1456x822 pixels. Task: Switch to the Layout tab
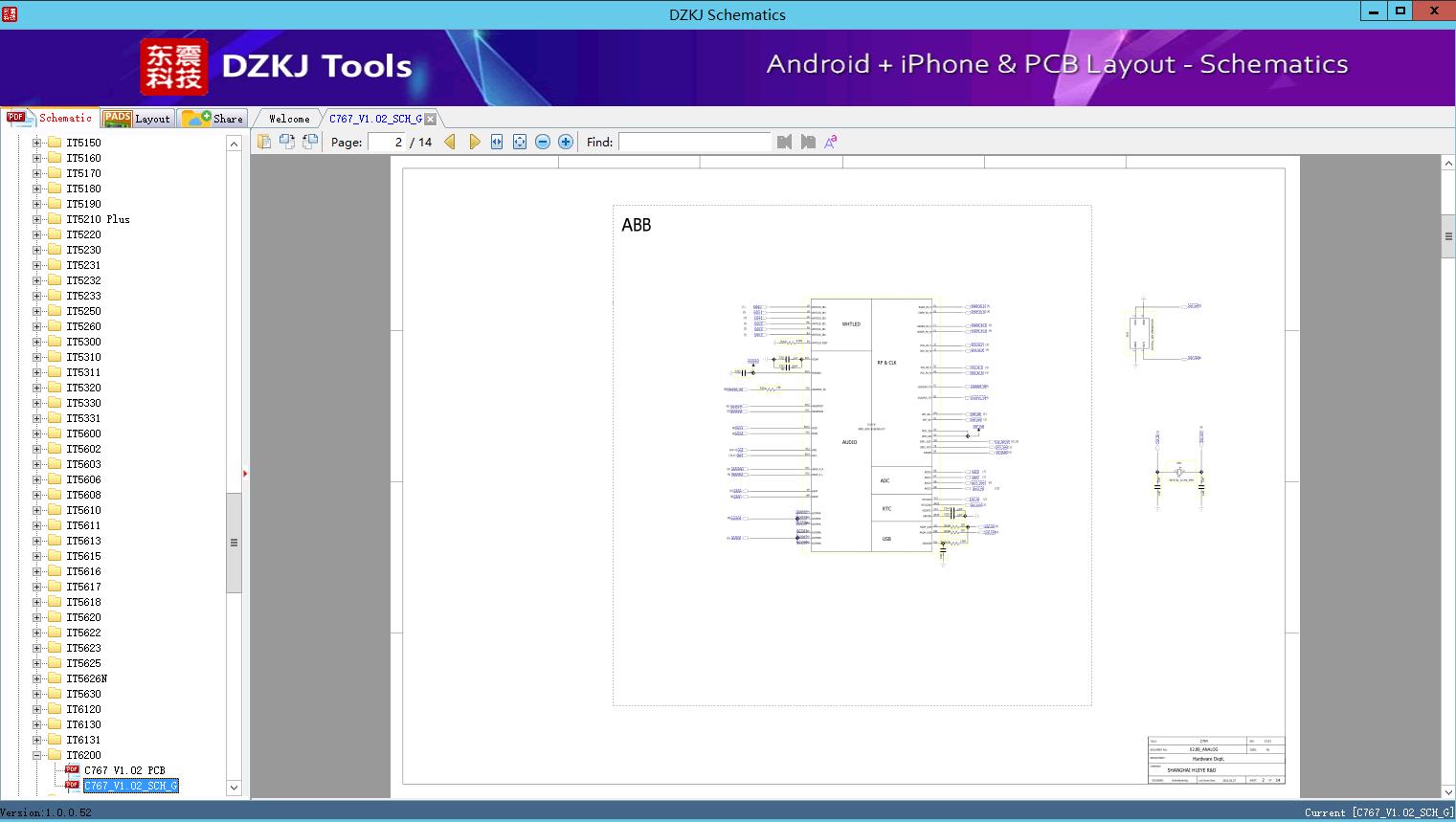click(x=138, y=119)
